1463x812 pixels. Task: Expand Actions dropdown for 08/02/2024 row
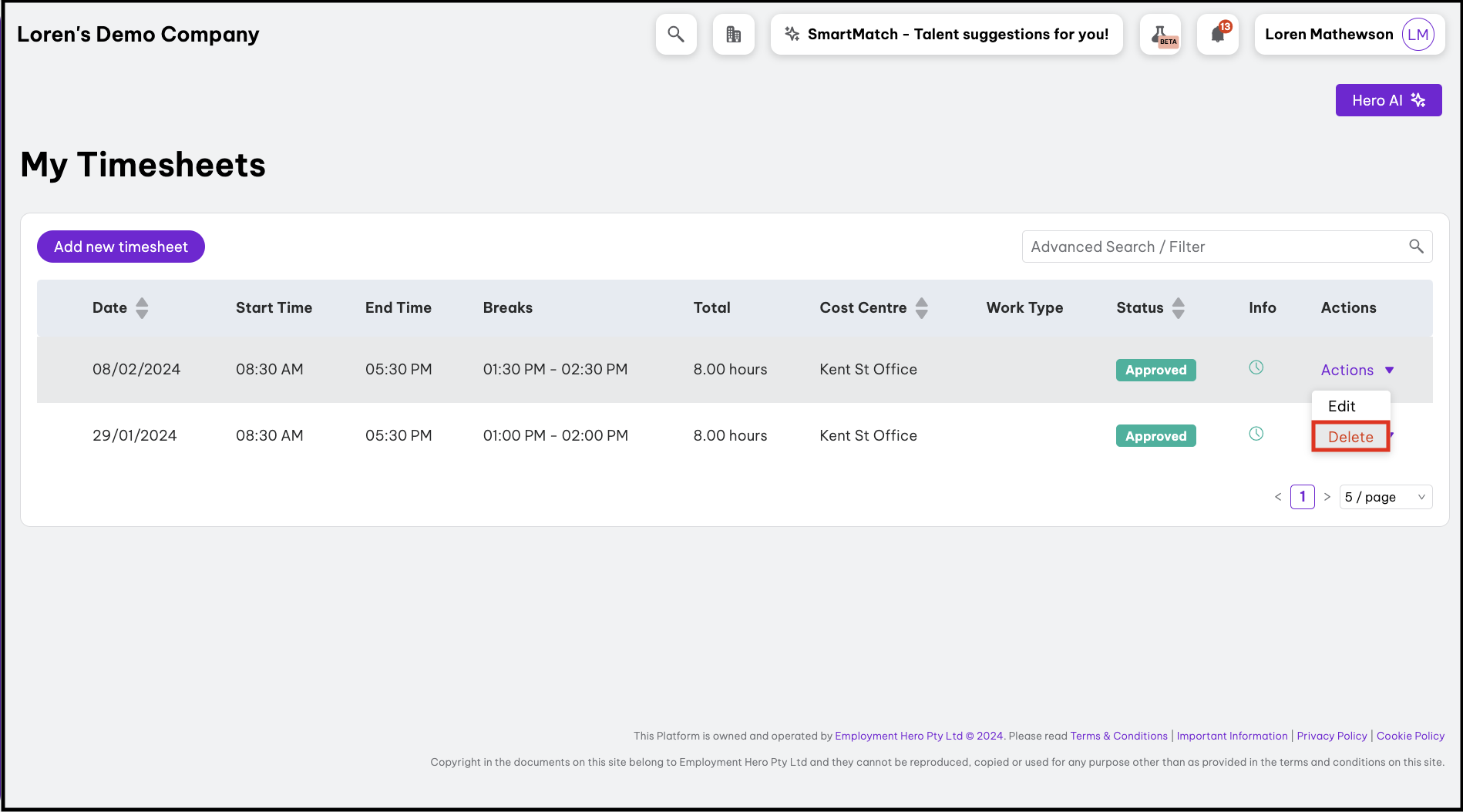pos(1357,370)
